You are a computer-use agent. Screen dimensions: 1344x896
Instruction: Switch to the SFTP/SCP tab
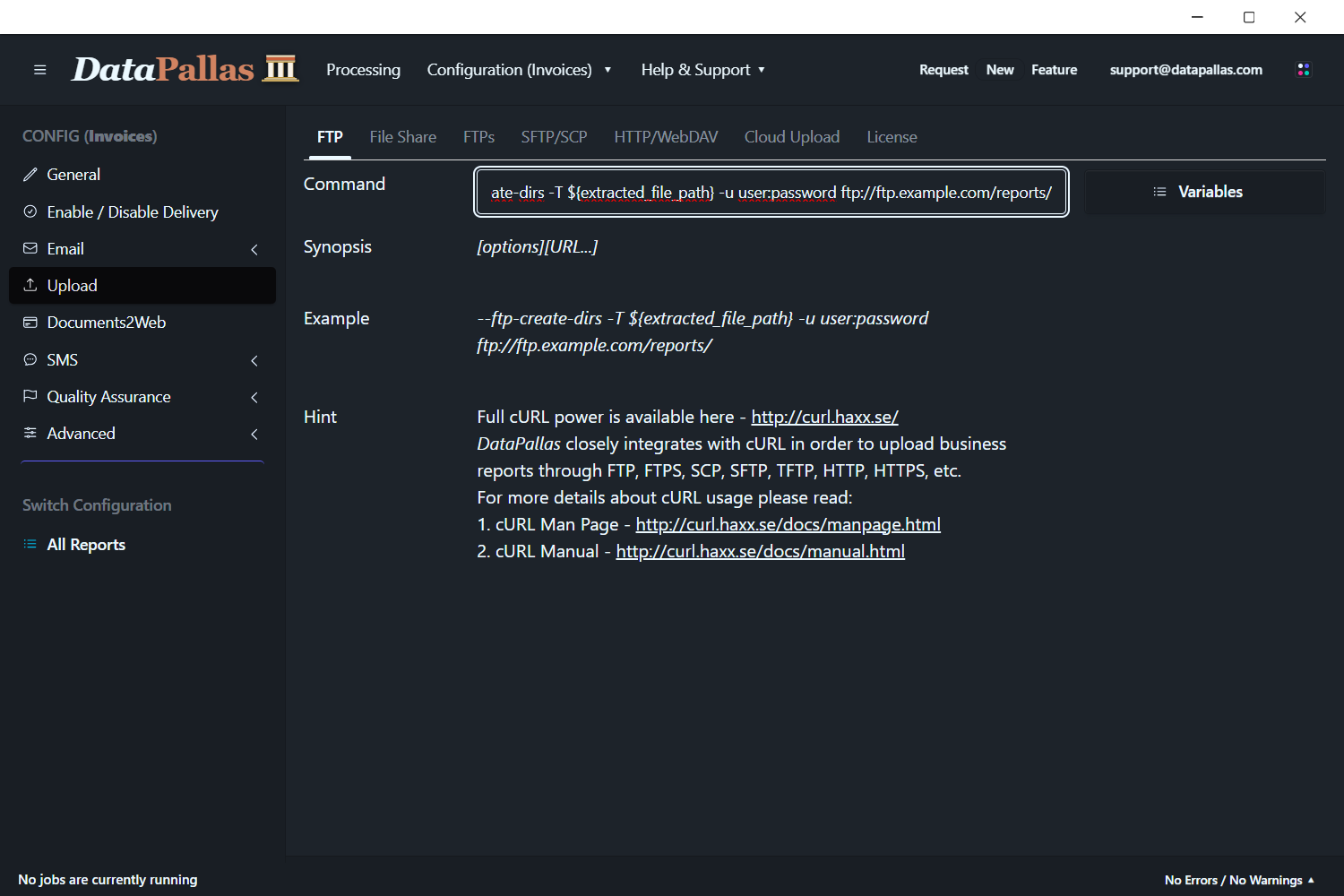pos(554,137)
